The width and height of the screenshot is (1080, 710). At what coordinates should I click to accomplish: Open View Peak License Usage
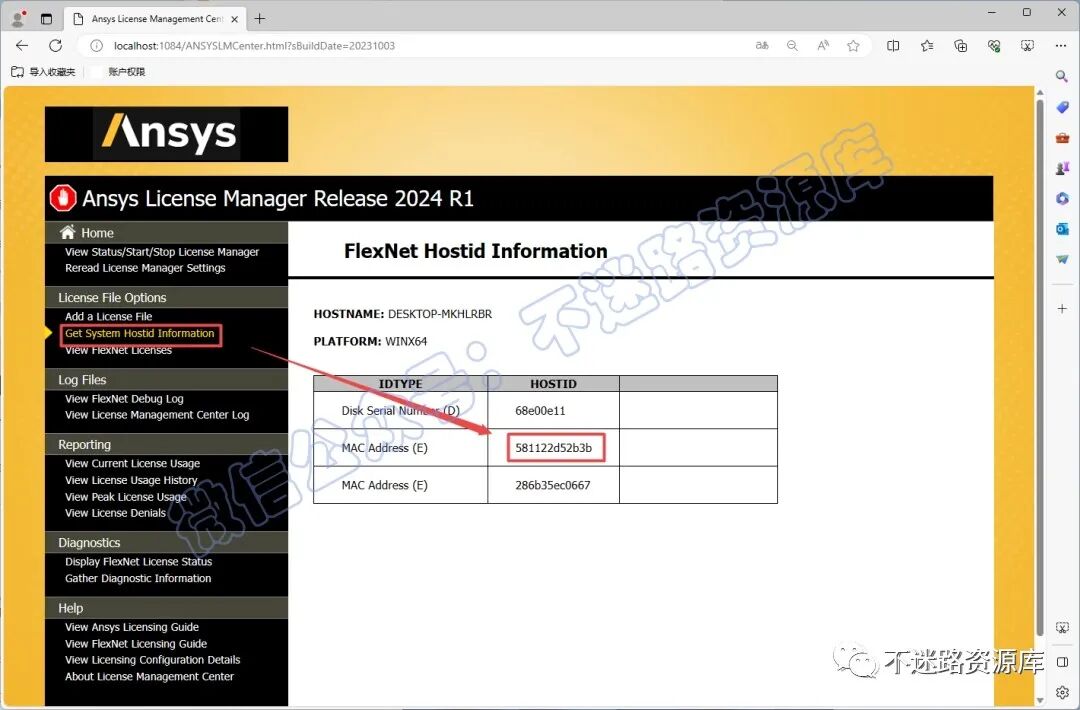pyautogui.click(x=125, y=497)
